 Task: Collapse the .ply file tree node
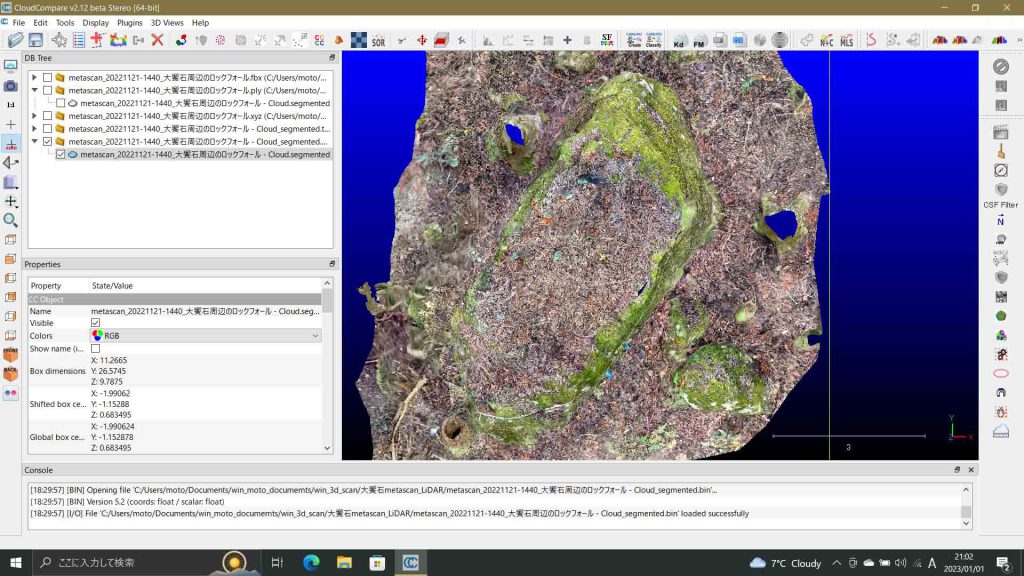pyautogui.click(x=34, y=90)
